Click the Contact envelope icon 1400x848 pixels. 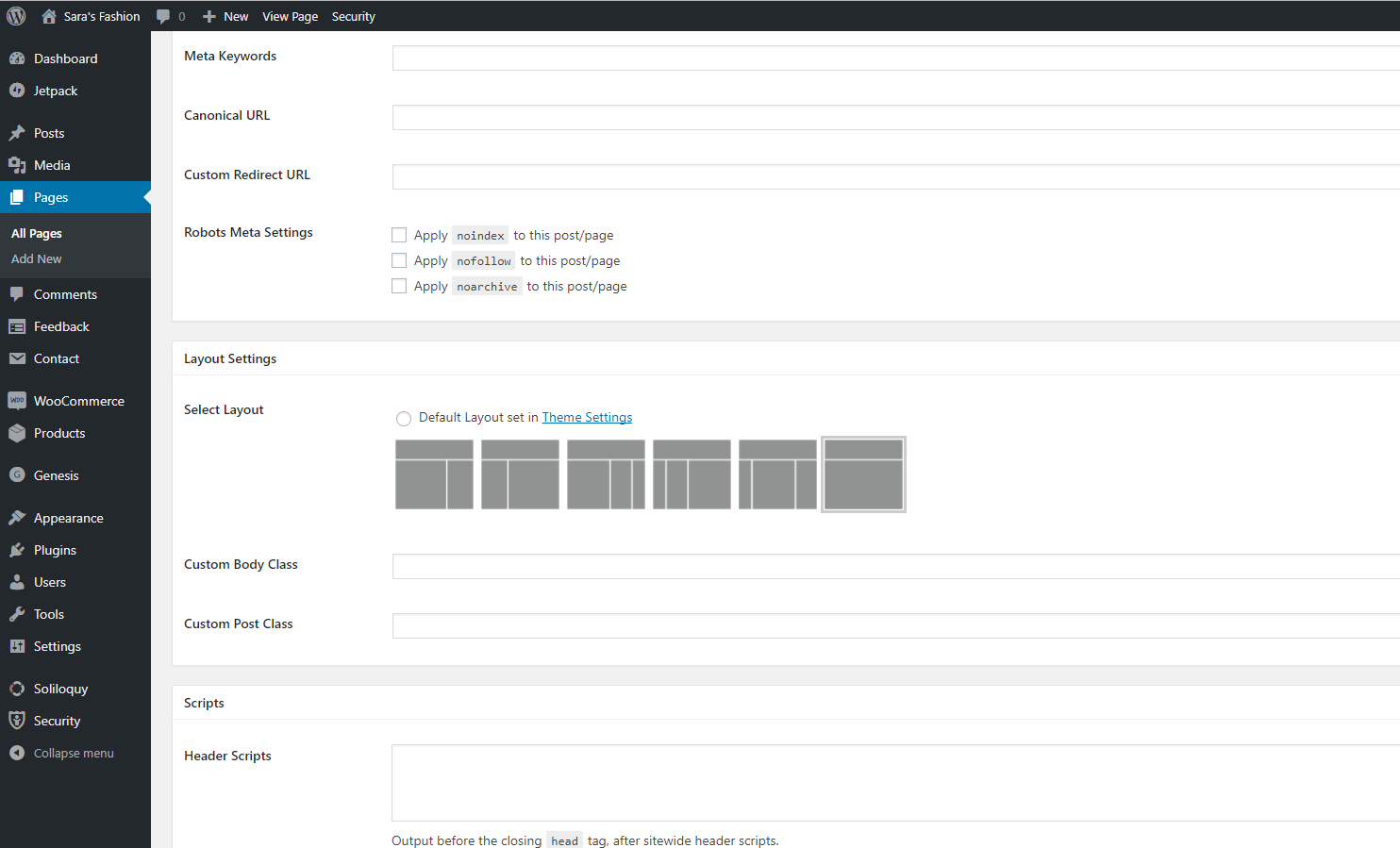[17, 358]
